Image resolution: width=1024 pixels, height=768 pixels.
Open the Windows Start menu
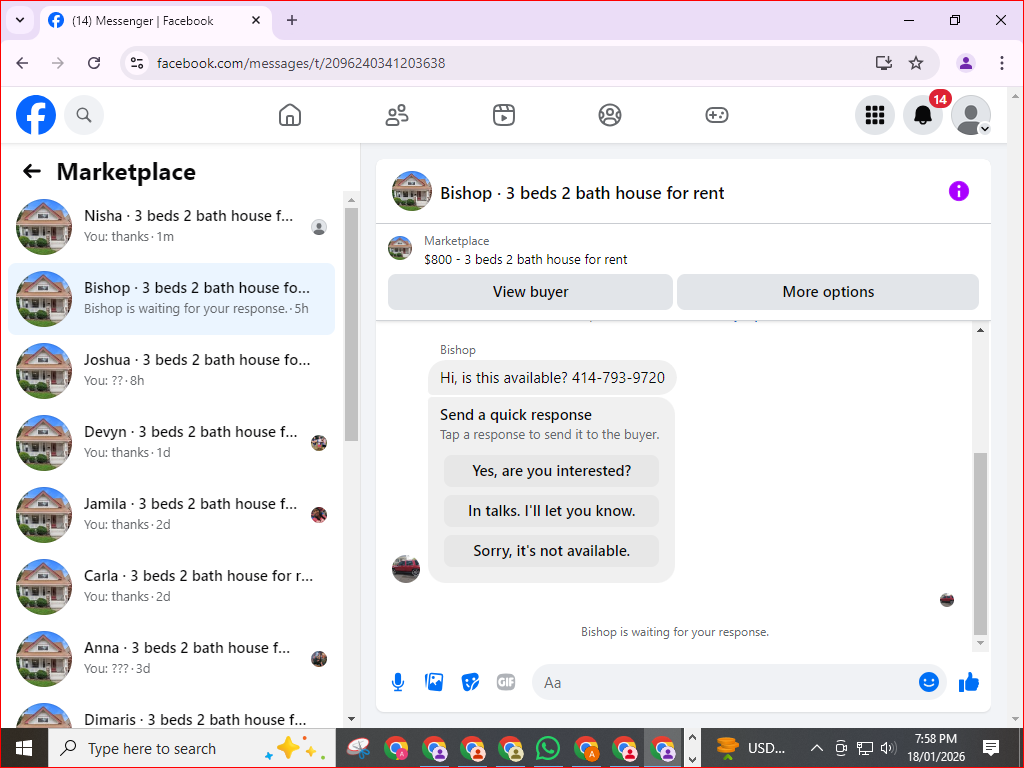click(x=24, y=748)
